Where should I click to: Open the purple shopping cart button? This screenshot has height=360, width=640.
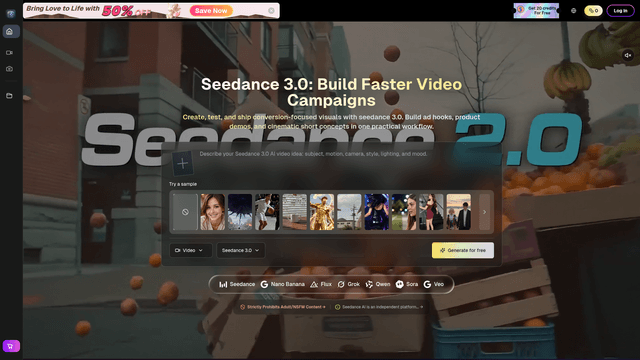coord(11,346)
